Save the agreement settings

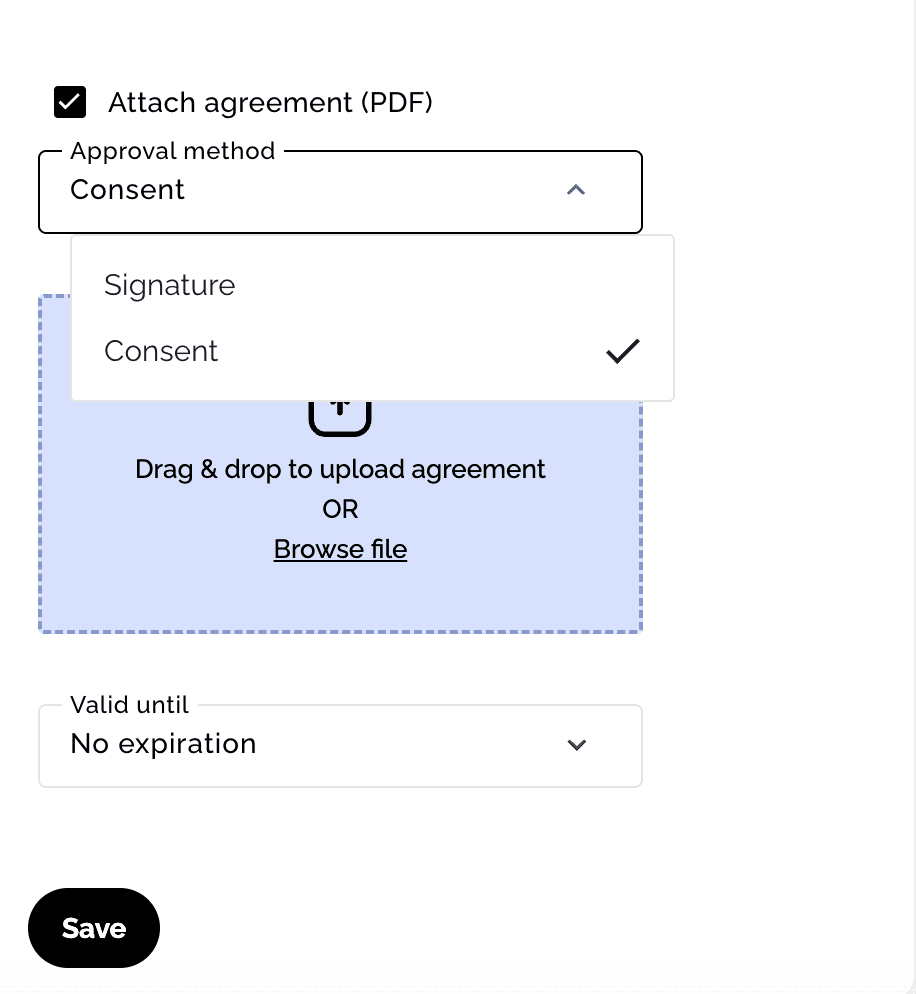pyautogui.click(x=94, y=928)
